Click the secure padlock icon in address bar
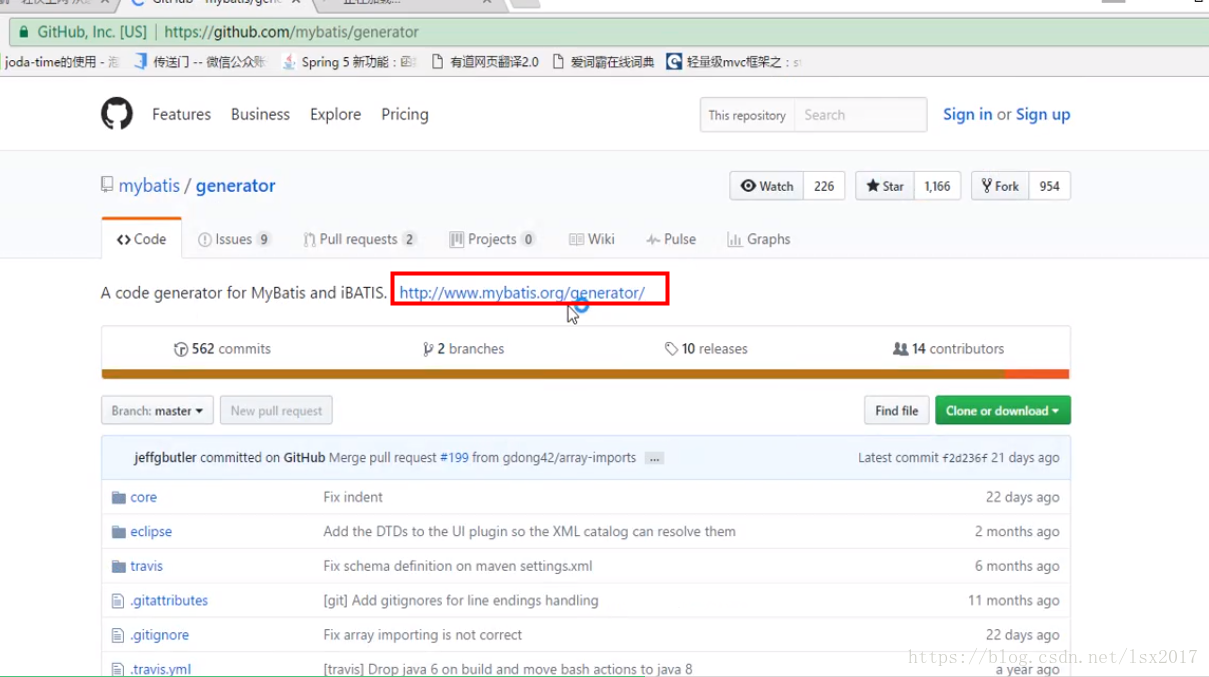The image size is (1209, 677). pyautogui.click(x=23, y=32)
